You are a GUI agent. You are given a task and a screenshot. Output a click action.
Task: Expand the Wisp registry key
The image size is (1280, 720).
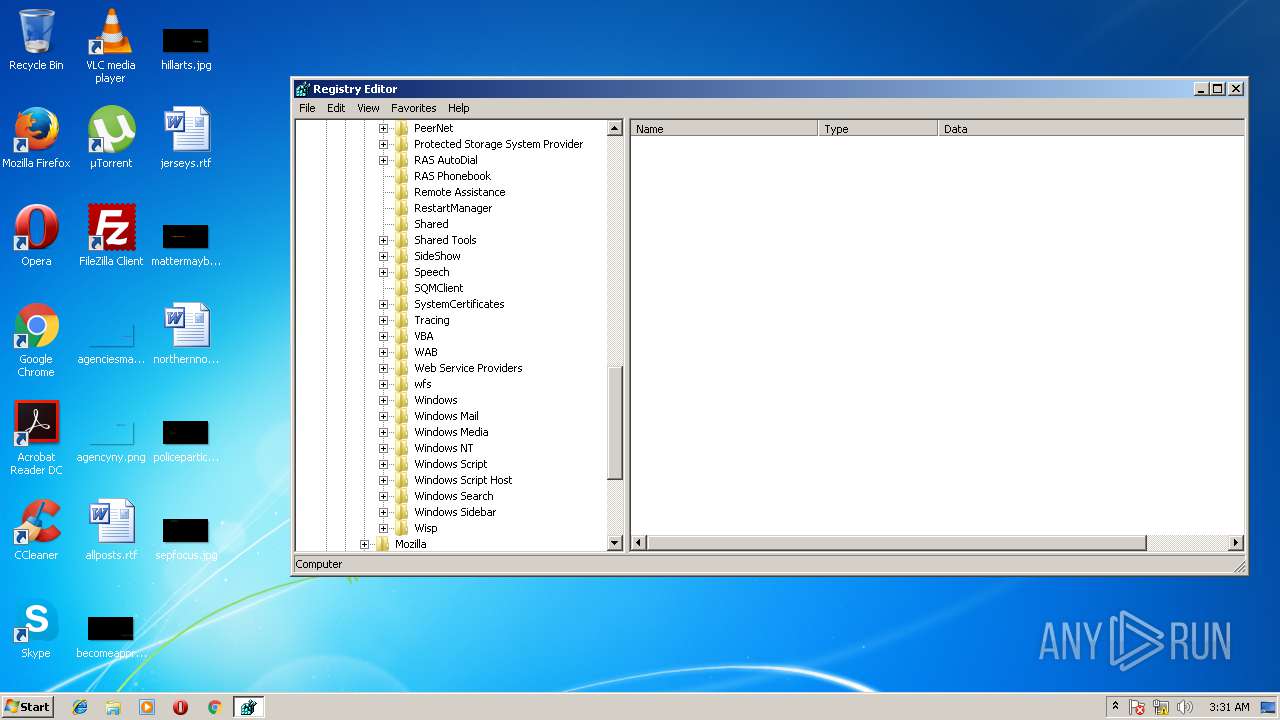[383, 528]
